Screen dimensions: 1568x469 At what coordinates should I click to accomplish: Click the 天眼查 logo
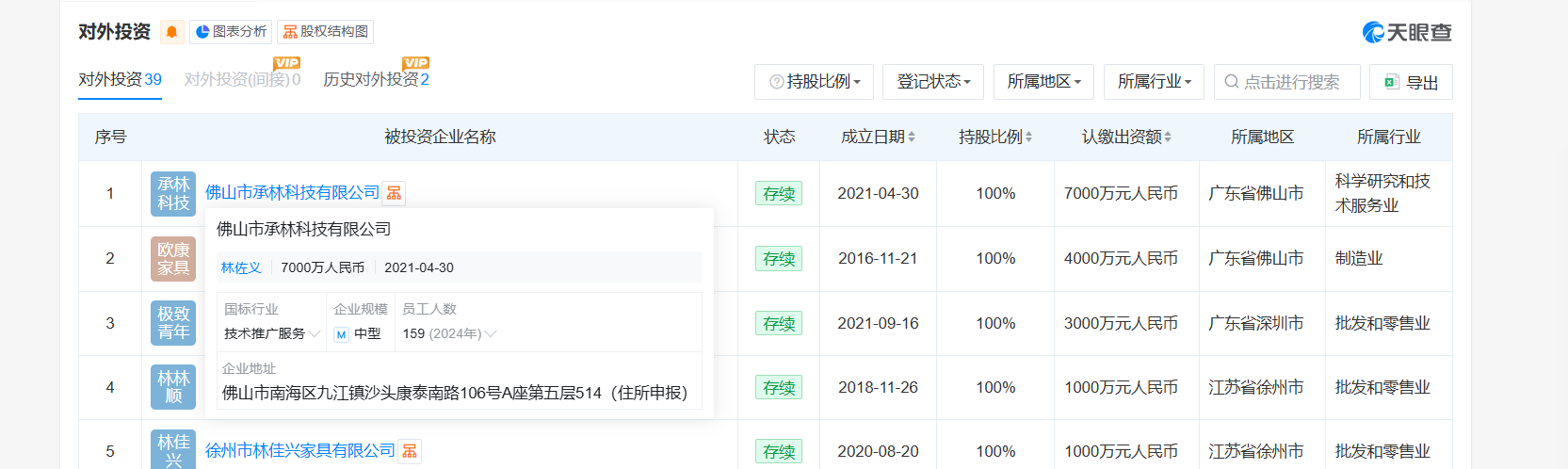(1407, 32)
